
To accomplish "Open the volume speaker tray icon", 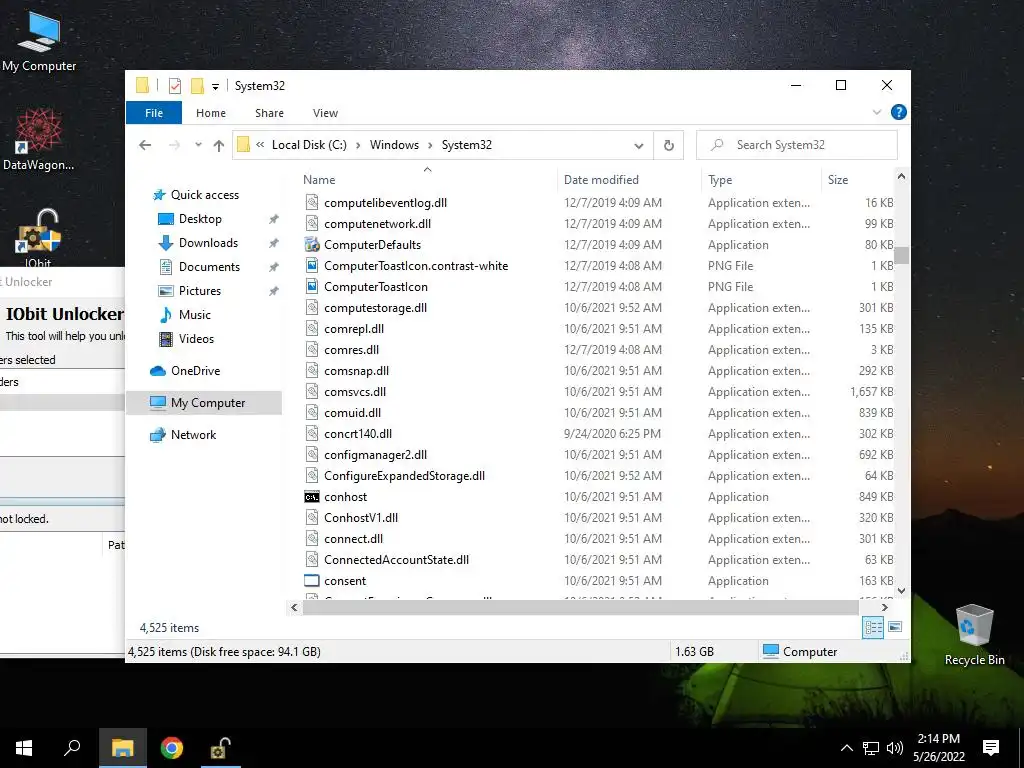I will [895, 748].
